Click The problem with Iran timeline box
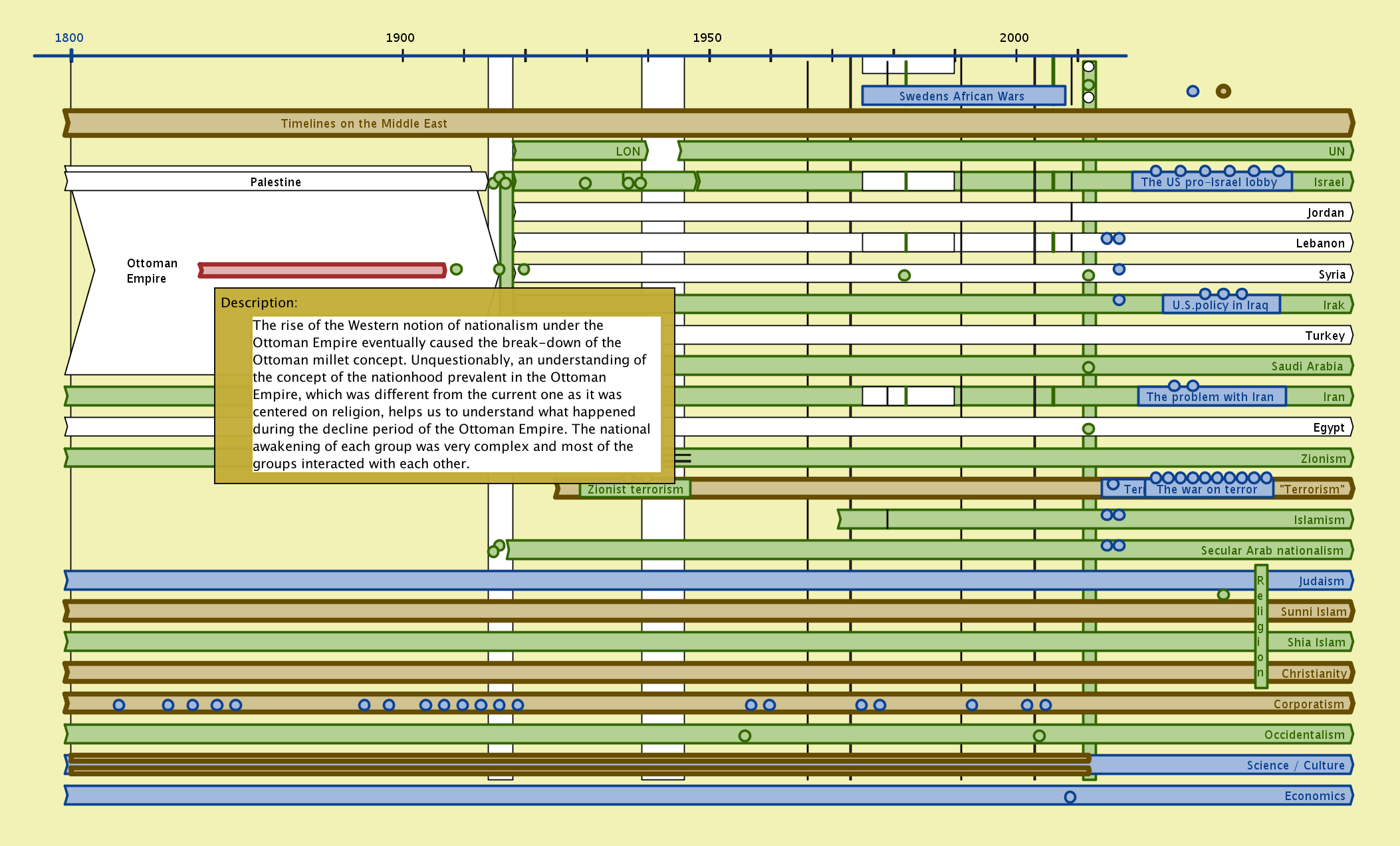 (x=1210, y=397)
